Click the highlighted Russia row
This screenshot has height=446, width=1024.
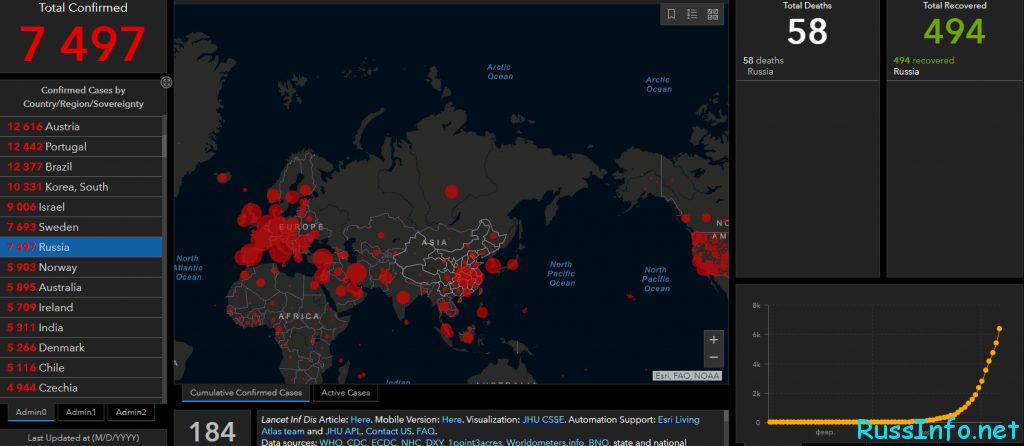point(81,247)
